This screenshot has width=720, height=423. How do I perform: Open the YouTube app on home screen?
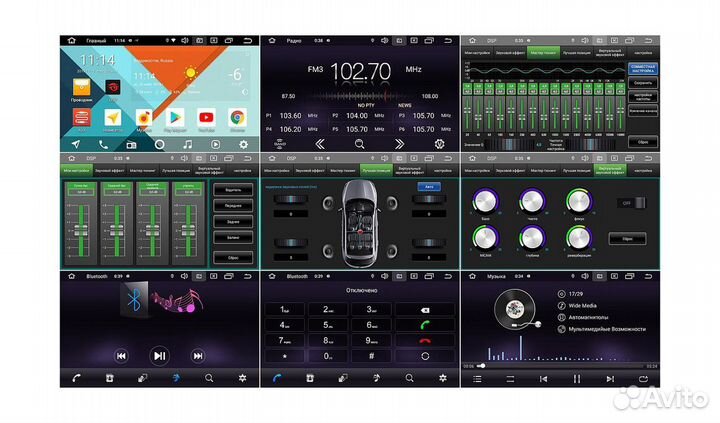click(206, 119)
